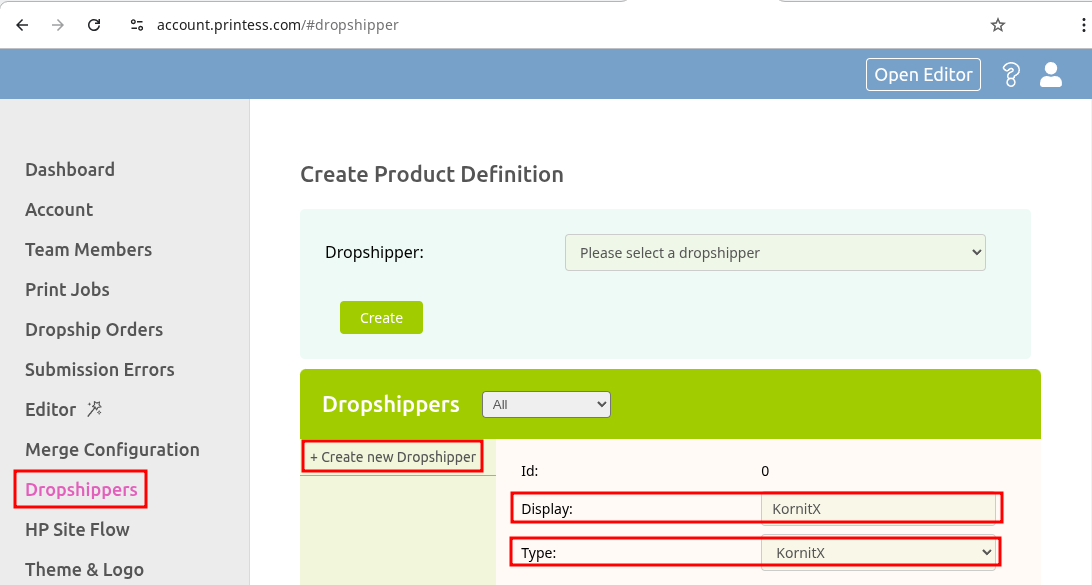Open HP Site Flow page

pos(77,529)
